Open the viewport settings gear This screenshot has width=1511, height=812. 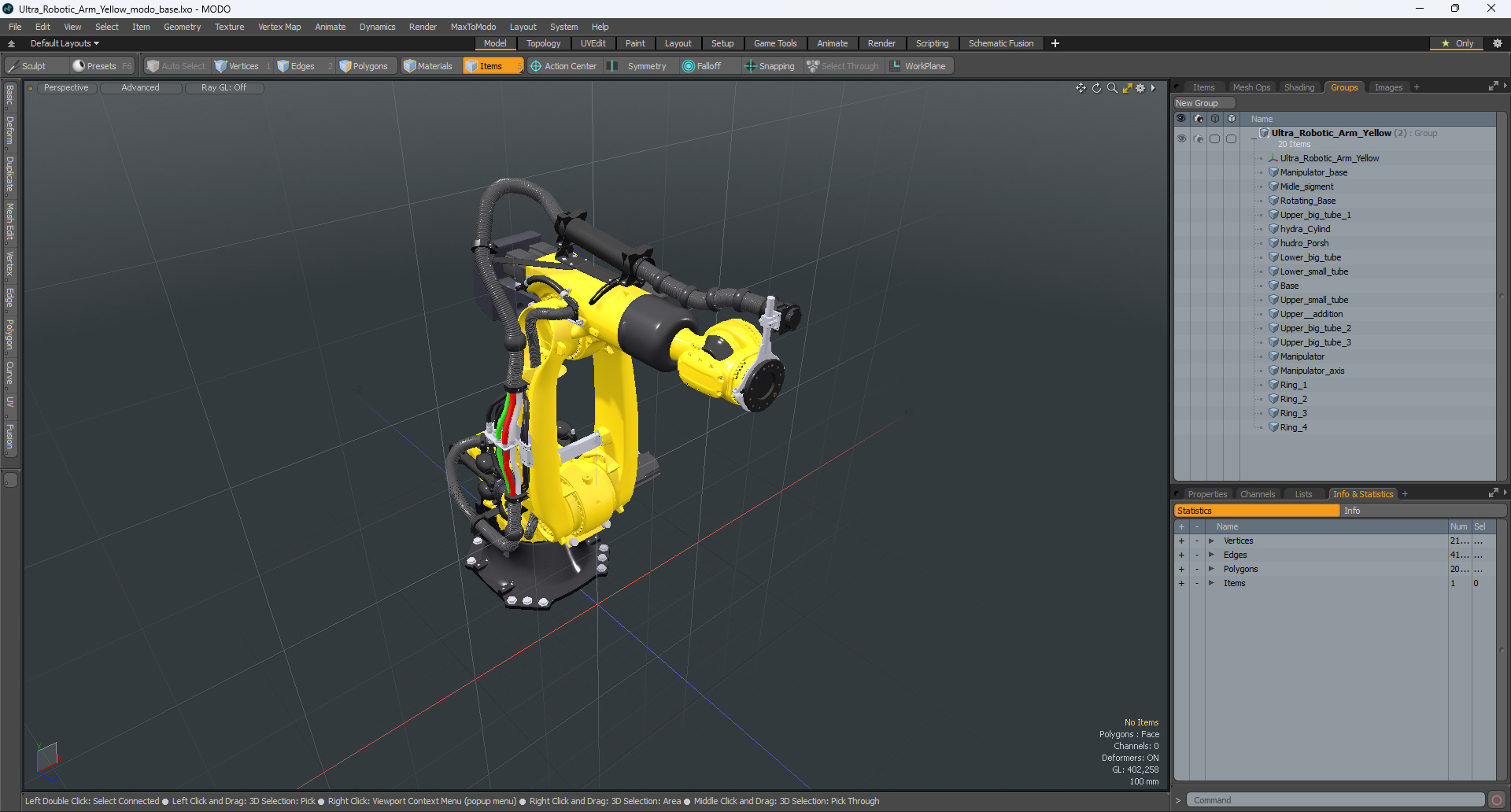coord(1140,88)
